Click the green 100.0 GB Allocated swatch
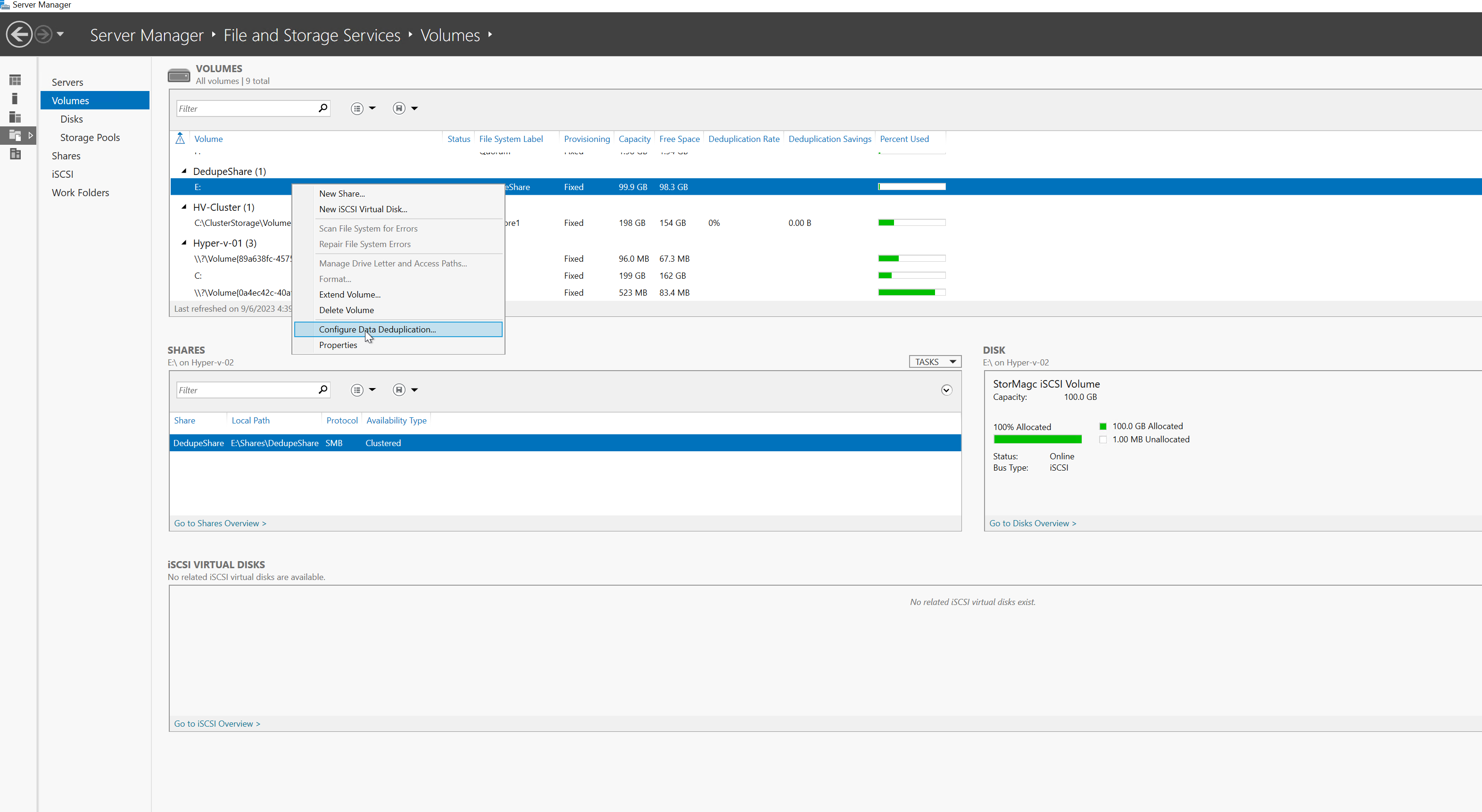This screenshot has width=1482, height=812. point(1103,426)
